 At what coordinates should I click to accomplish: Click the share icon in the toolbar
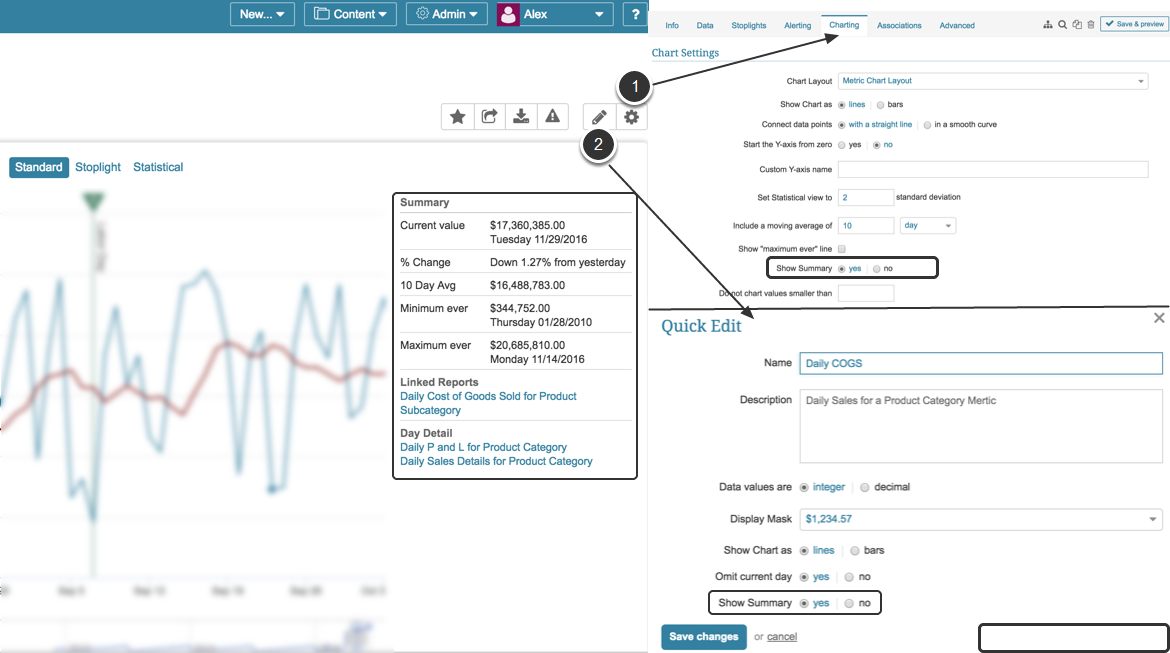click(x=489, y=116)
